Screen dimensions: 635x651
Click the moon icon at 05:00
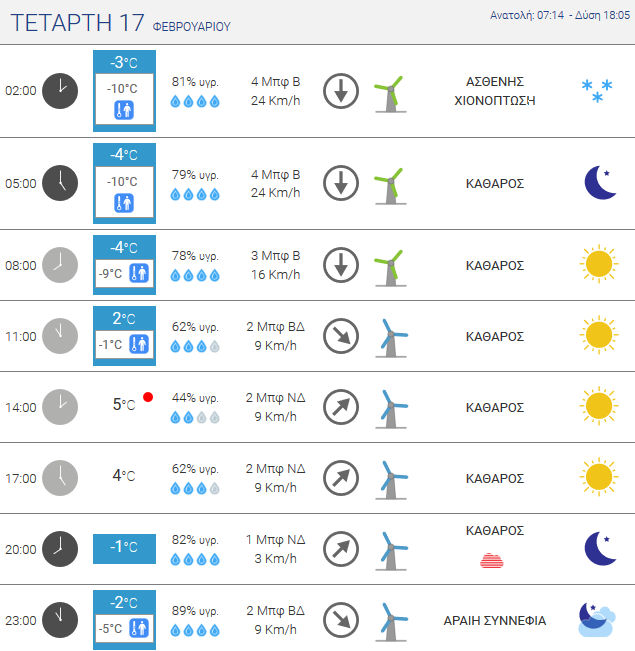[x=598, y=183]
